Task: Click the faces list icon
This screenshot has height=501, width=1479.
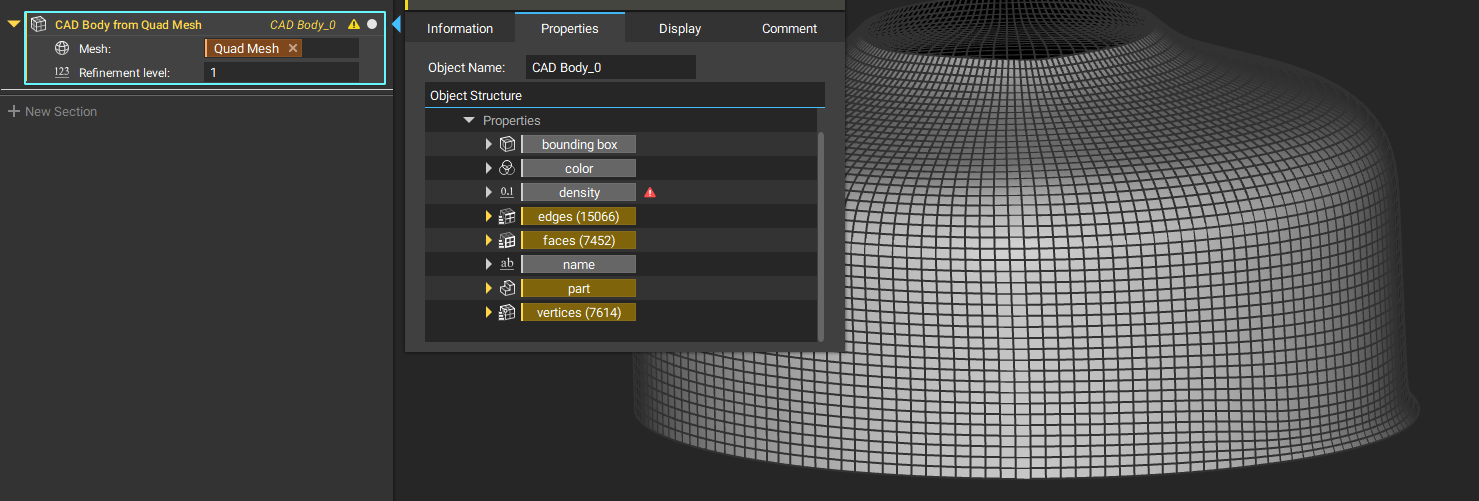Action: coord(507,240)
